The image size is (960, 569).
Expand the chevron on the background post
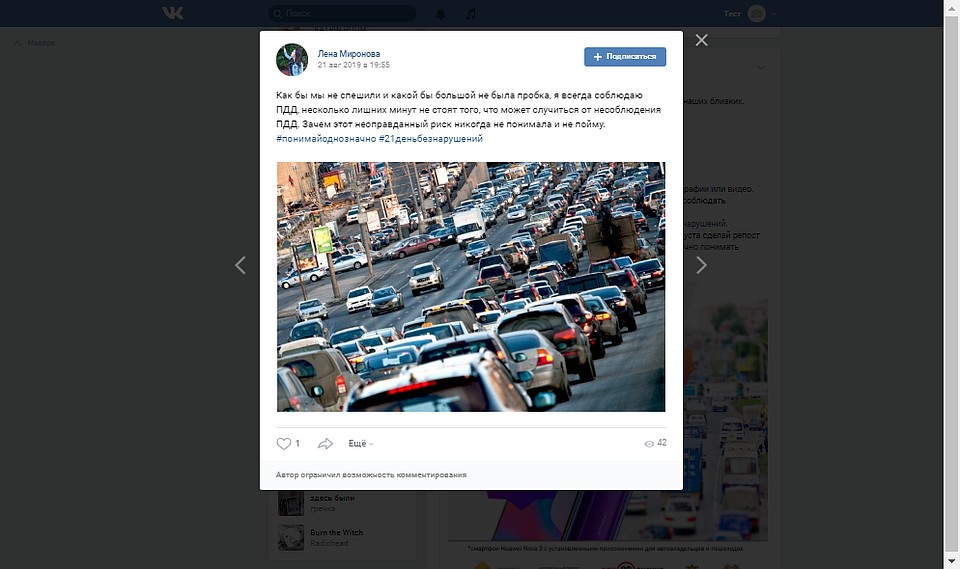coord(761,67)
